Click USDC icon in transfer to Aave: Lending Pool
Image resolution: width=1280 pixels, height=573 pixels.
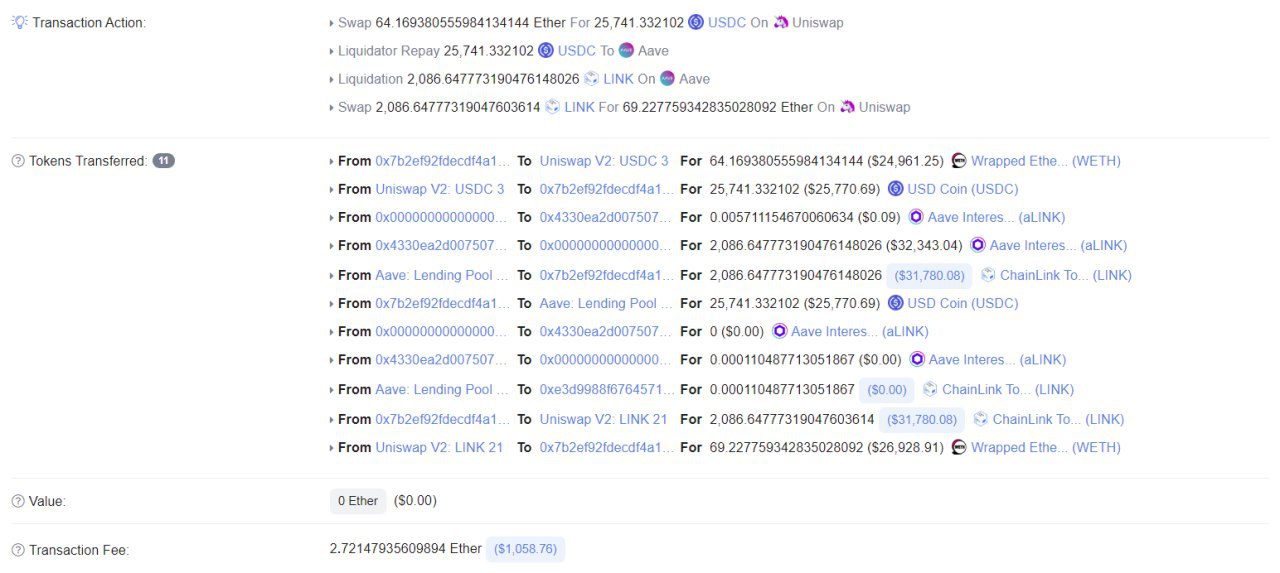click(896, 303)
